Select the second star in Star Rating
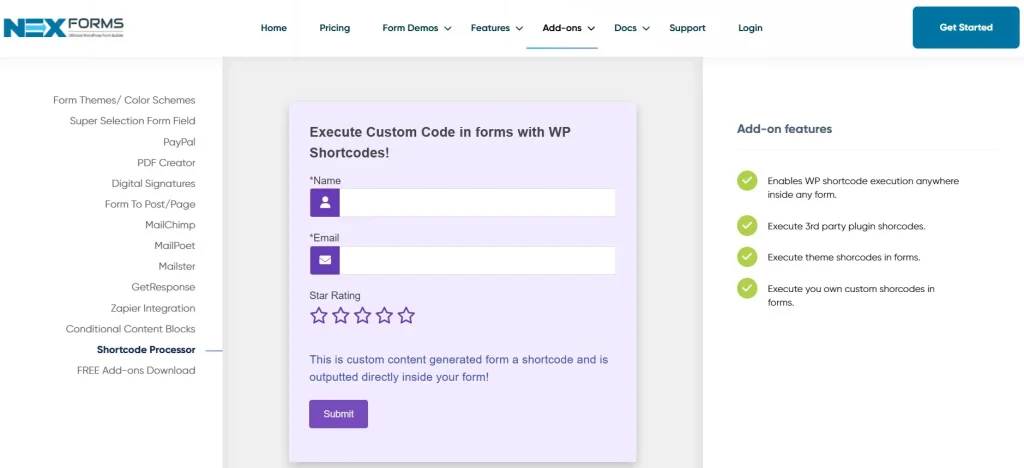The width and height of the screenshot is (1024, 468). pyautogui.click(x=340, y=316)
